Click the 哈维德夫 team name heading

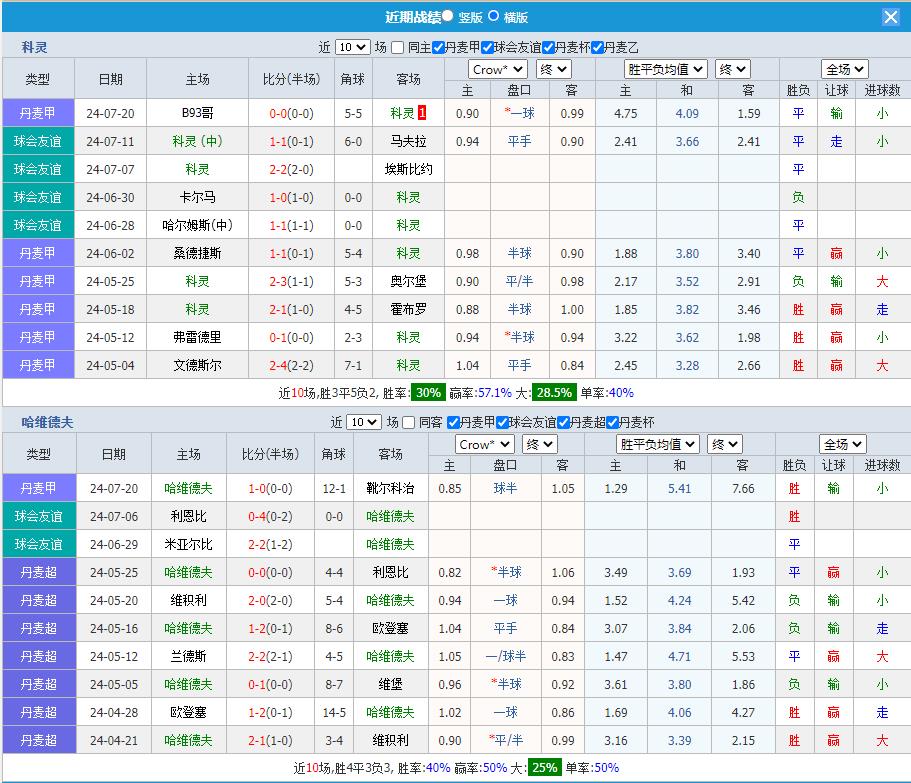pyautogui.click(x=48, y=422)
